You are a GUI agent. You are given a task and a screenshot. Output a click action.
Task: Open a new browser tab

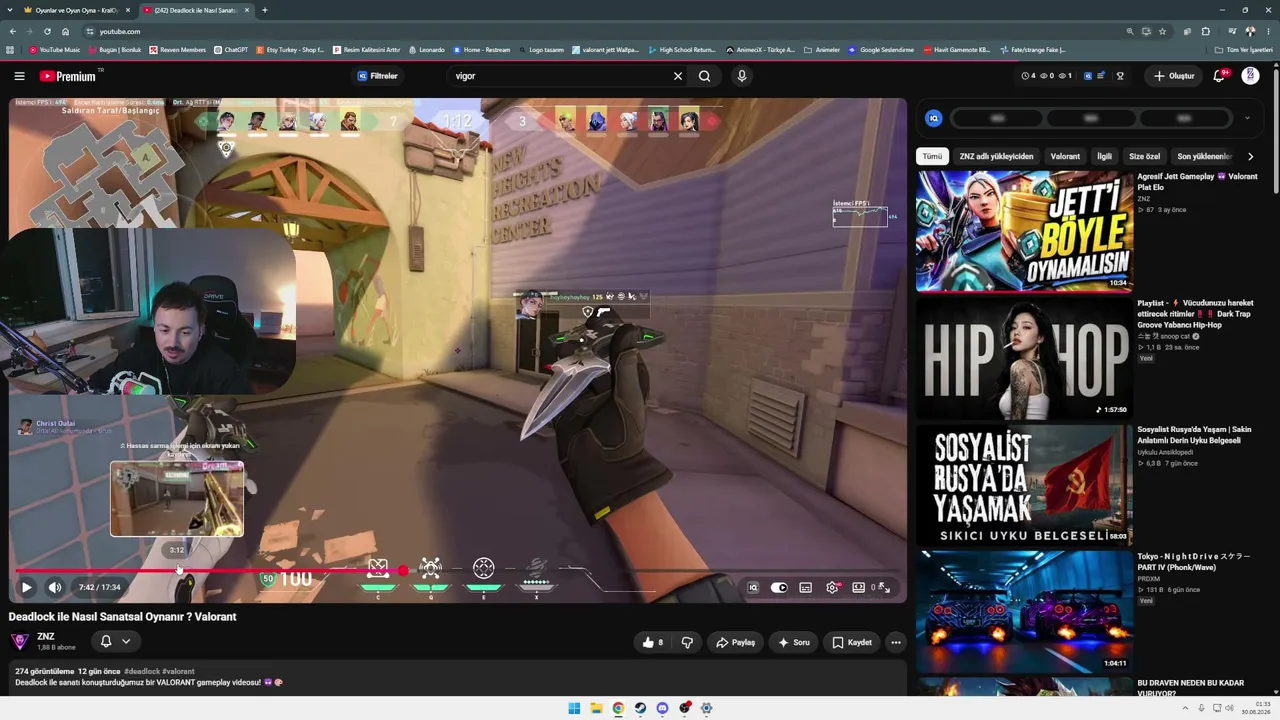265,10
